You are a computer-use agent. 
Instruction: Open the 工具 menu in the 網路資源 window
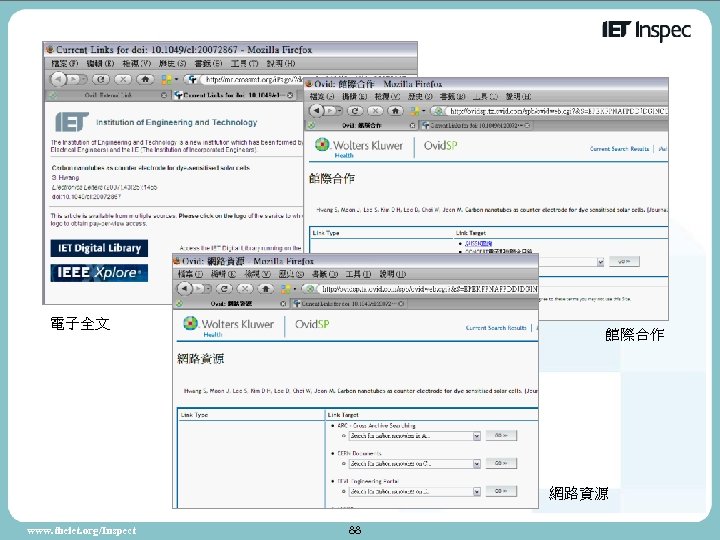(x=358, y=274)
